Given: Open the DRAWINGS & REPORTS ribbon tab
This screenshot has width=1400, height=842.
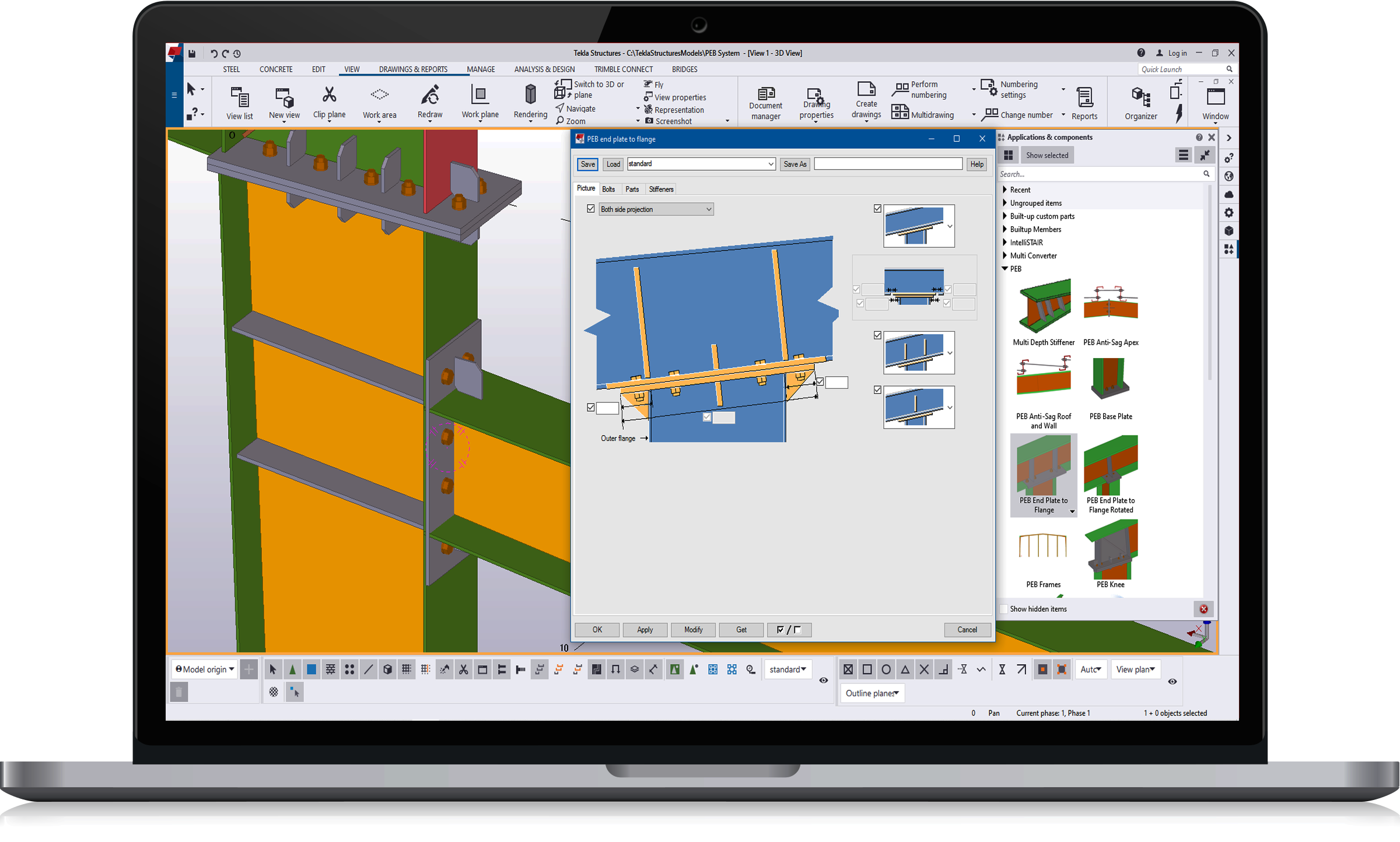Looking at the screenshot, I should point(413,69).
